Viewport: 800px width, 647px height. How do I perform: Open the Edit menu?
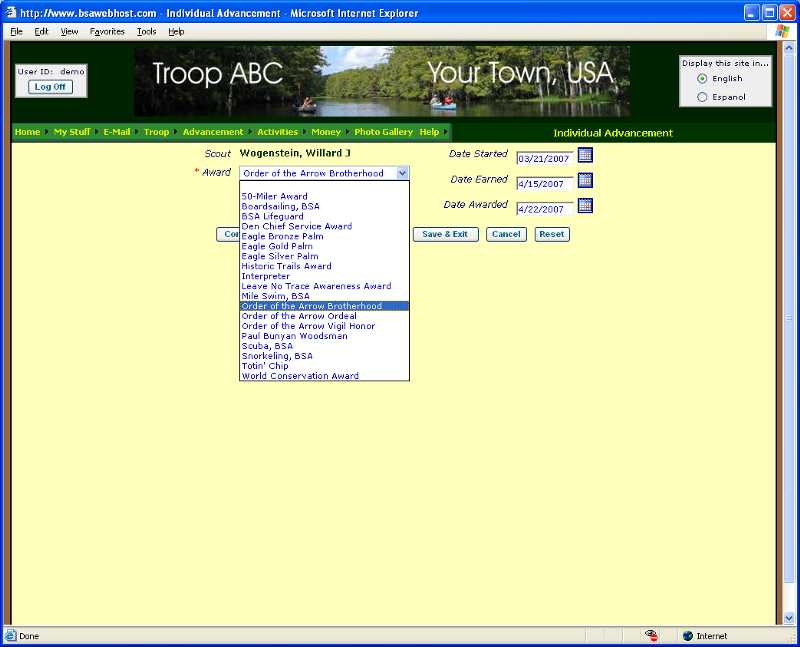click(x=41, y=32)
